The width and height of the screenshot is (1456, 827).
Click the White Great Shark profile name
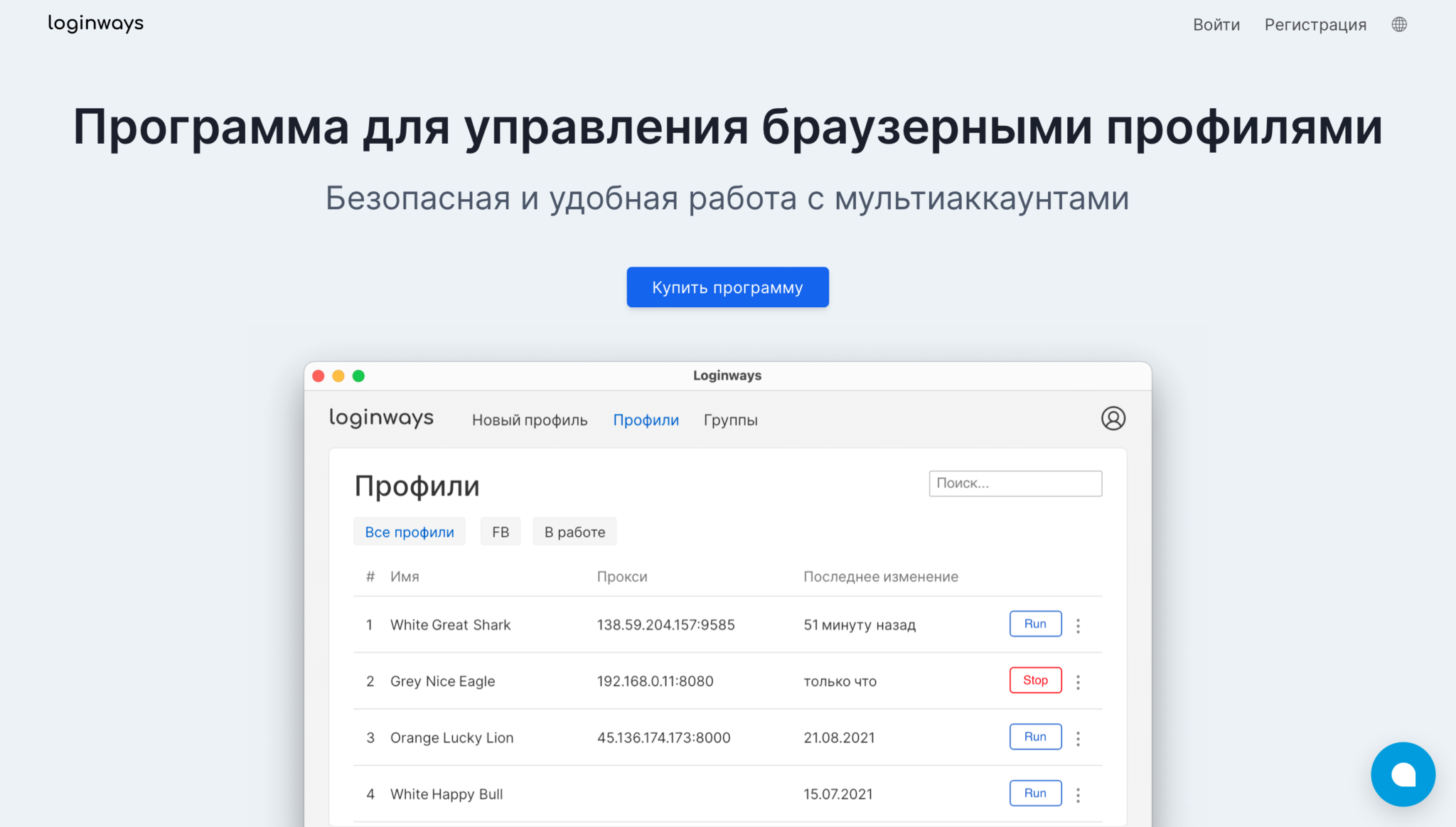450,625
